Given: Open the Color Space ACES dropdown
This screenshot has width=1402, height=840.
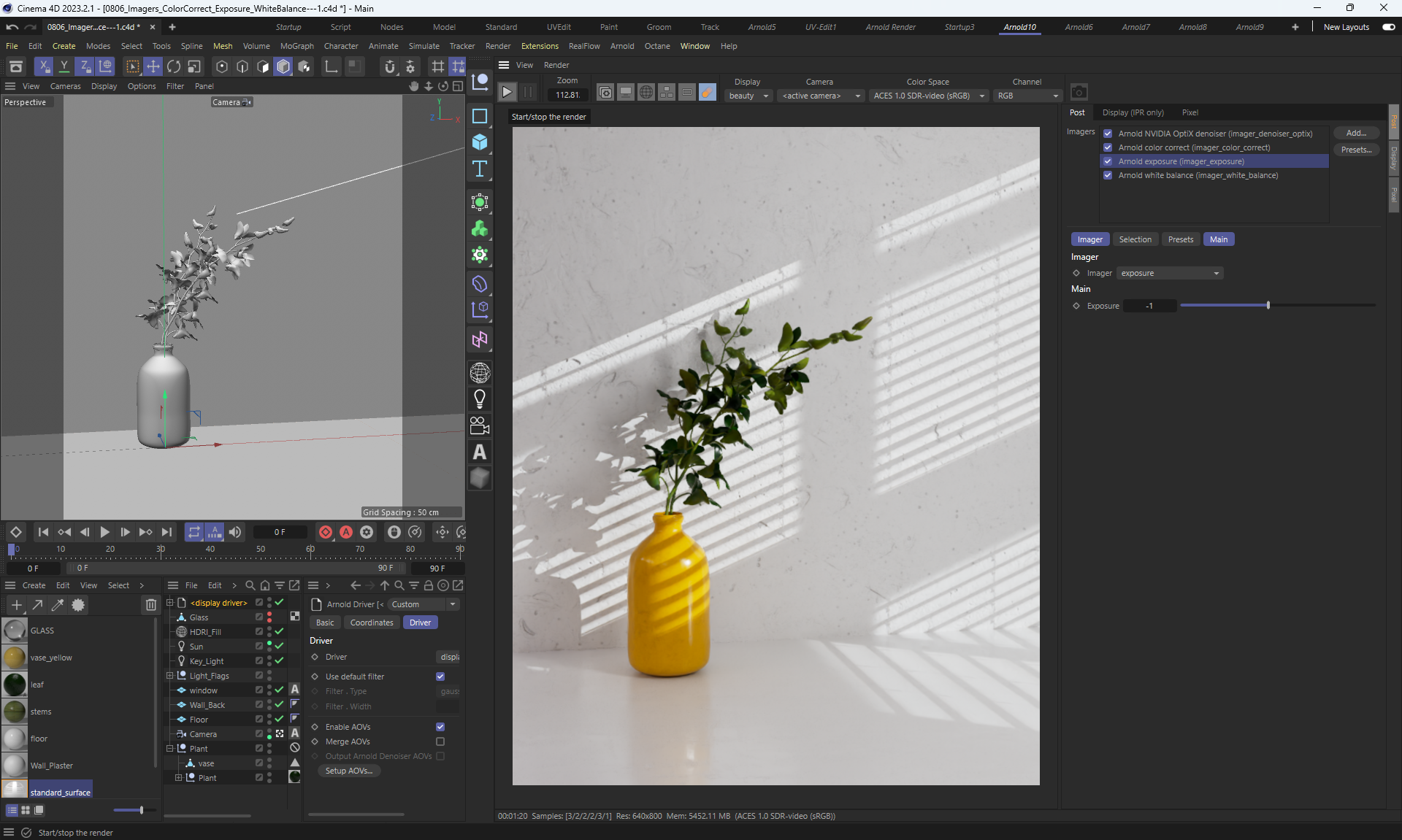Looking at the screenshot, I should pos(929,96).
